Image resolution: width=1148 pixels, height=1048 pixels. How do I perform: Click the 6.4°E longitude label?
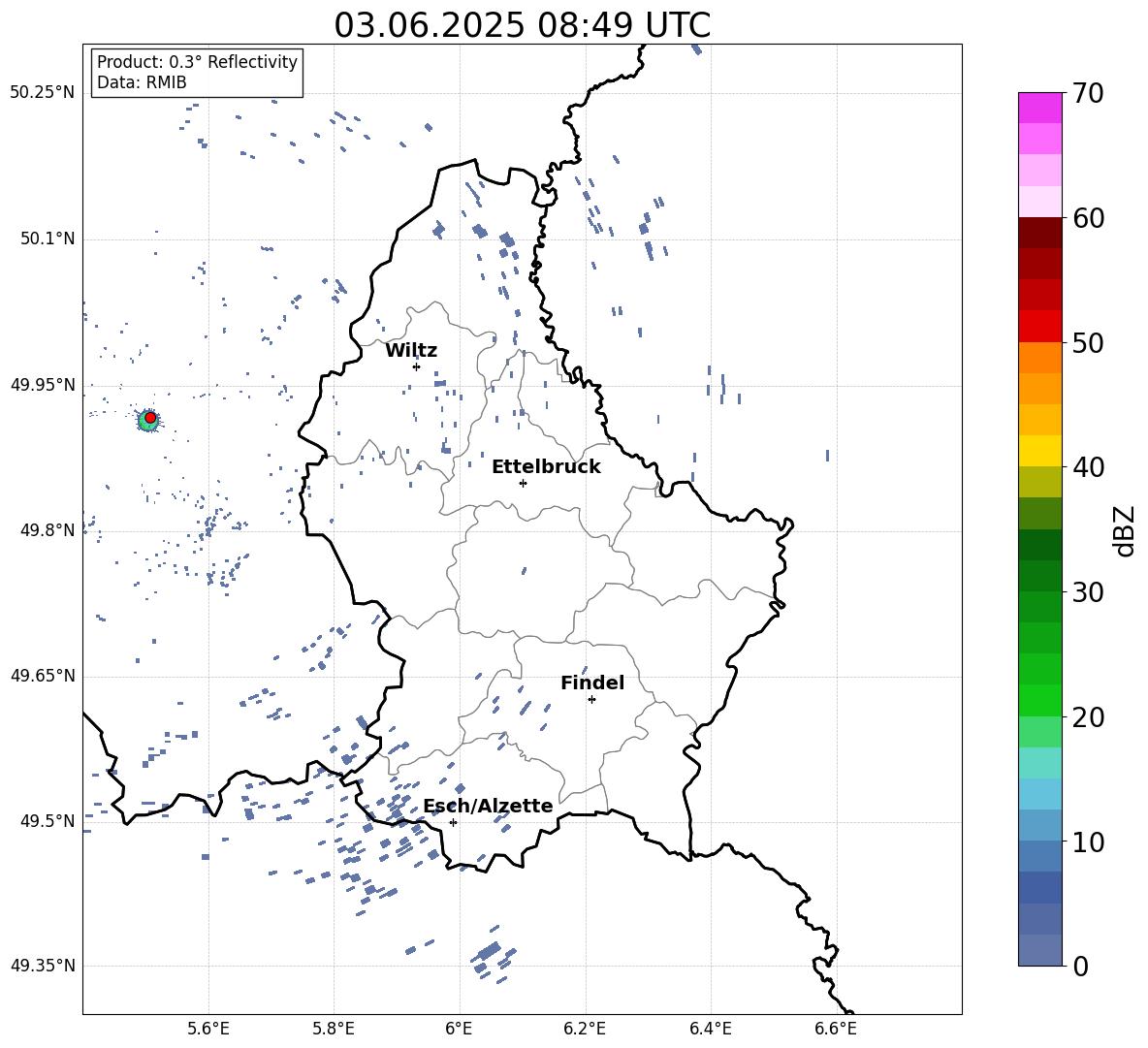coord(710,1030)
